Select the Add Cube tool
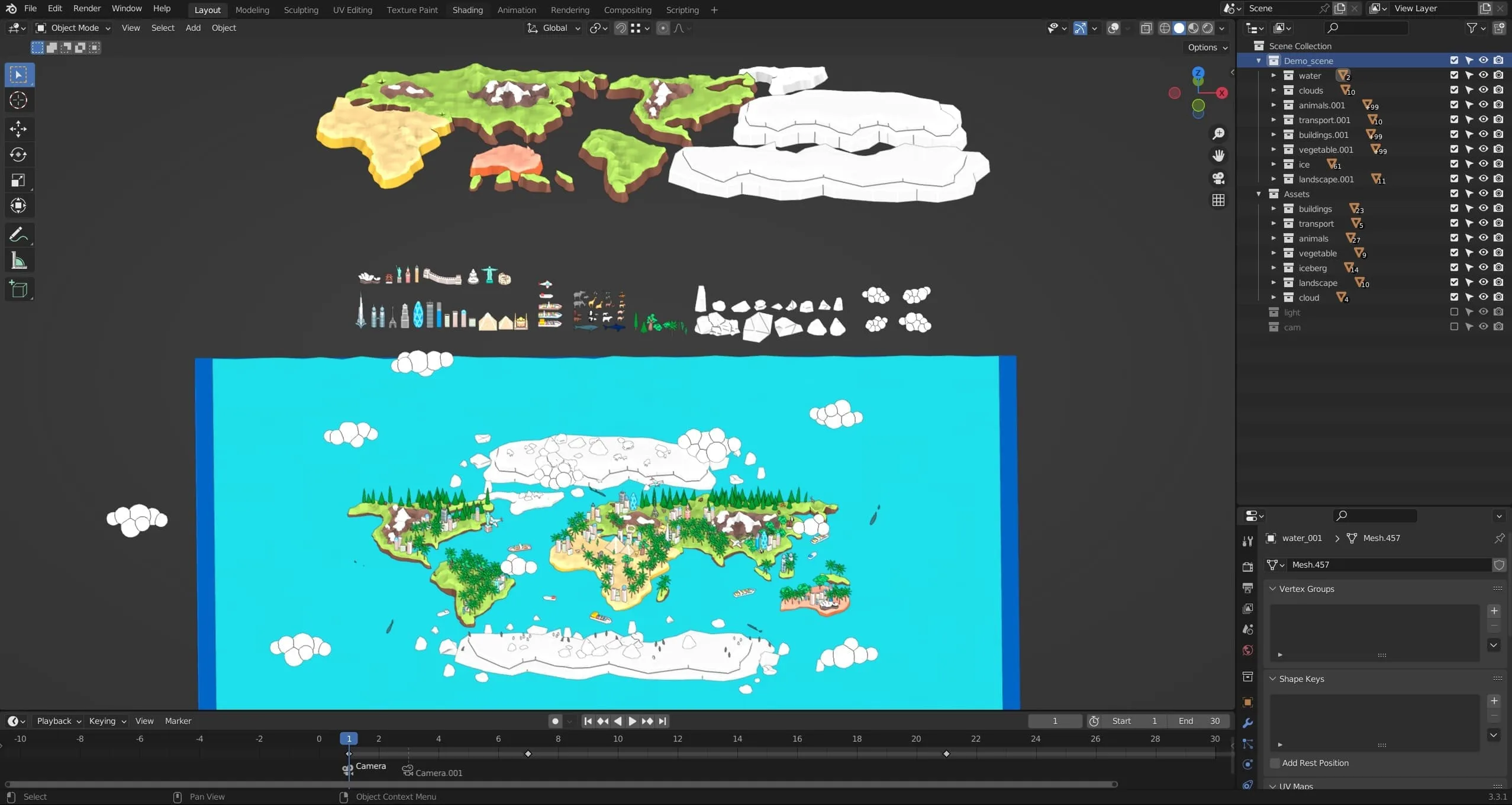 pyautogui.click(x=18, y=289)
